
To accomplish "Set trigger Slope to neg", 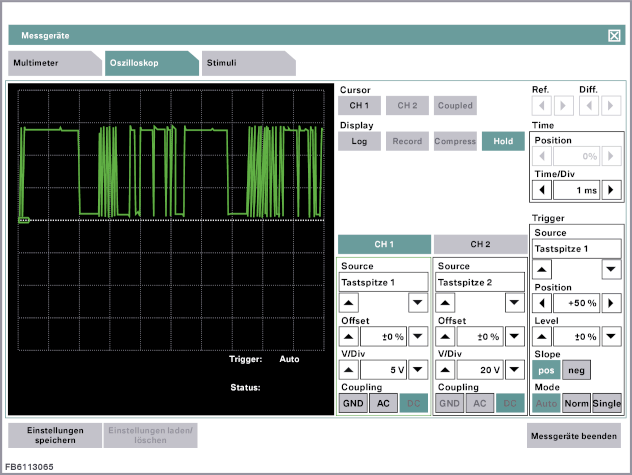I will click(x=576, y=370).
